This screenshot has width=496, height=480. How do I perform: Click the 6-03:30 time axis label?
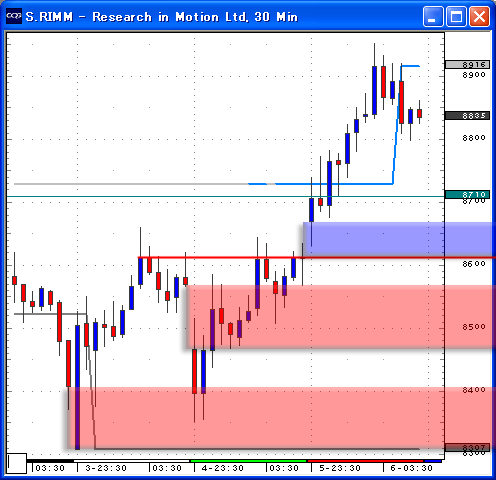tap(411, 468)
